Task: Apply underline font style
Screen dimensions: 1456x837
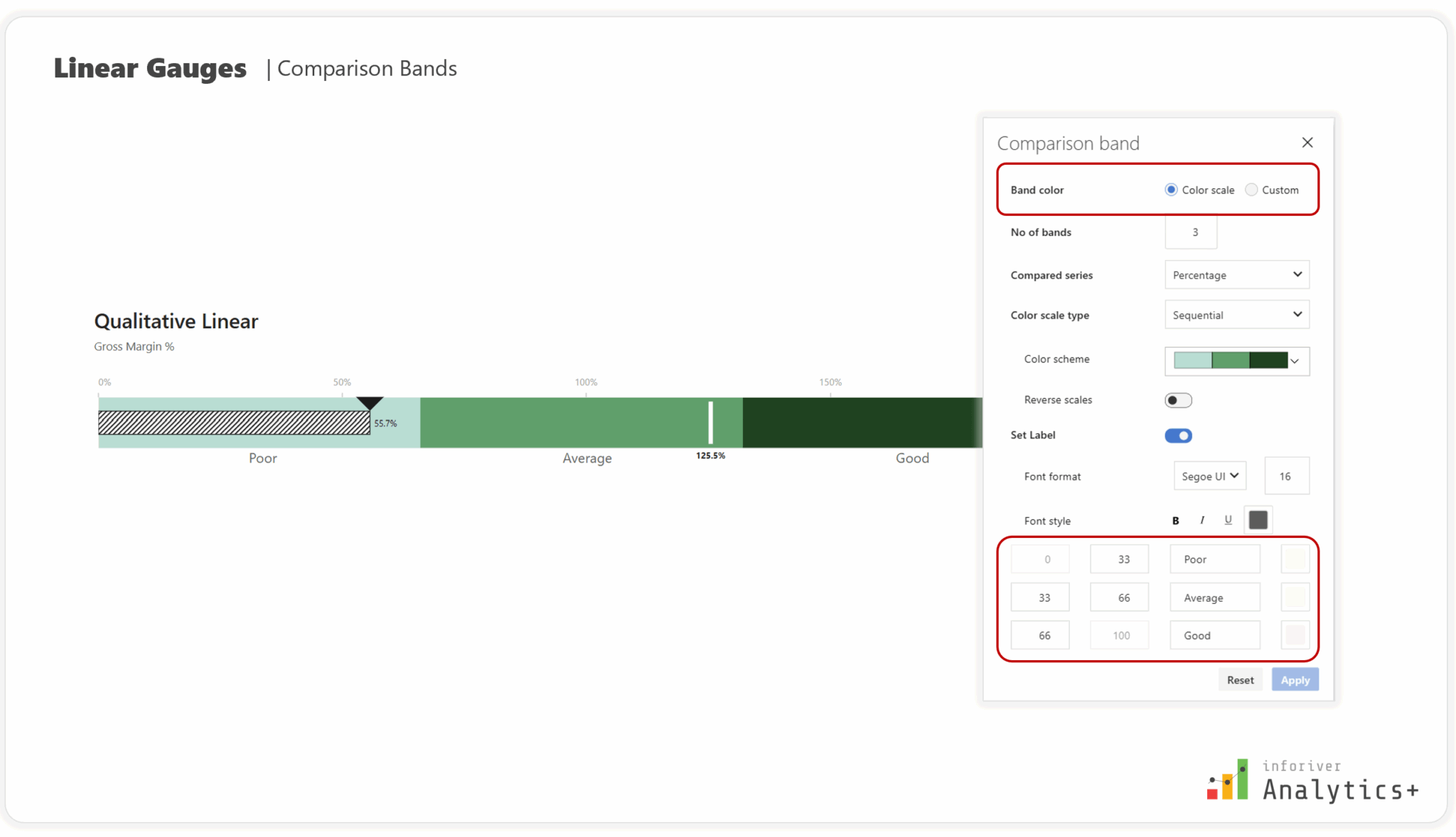Action: (x=1228, y=519)
